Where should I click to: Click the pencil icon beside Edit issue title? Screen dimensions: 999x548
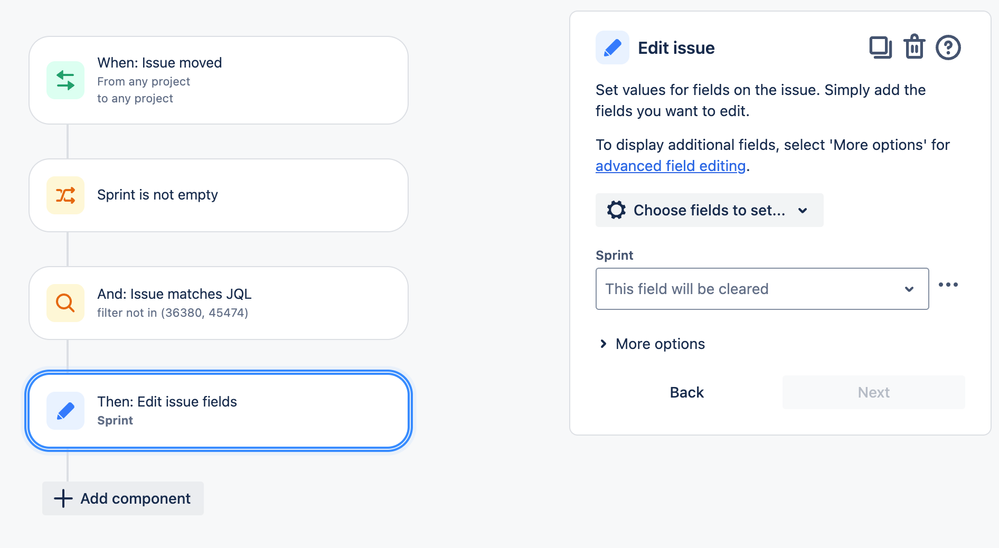click(x=612, y=48)
